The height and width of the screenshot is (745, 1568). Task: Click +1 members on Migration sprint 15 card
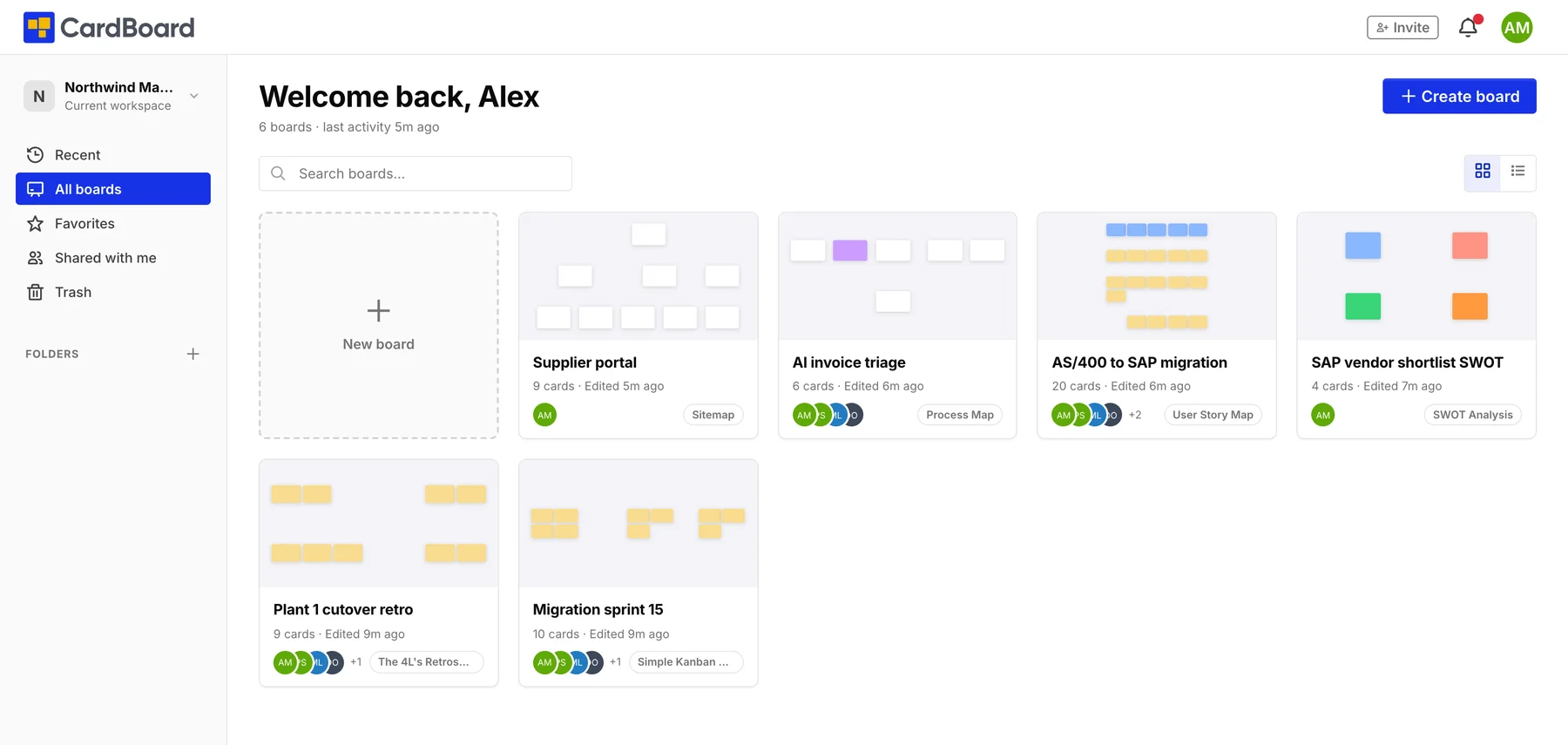coord(616,662)
